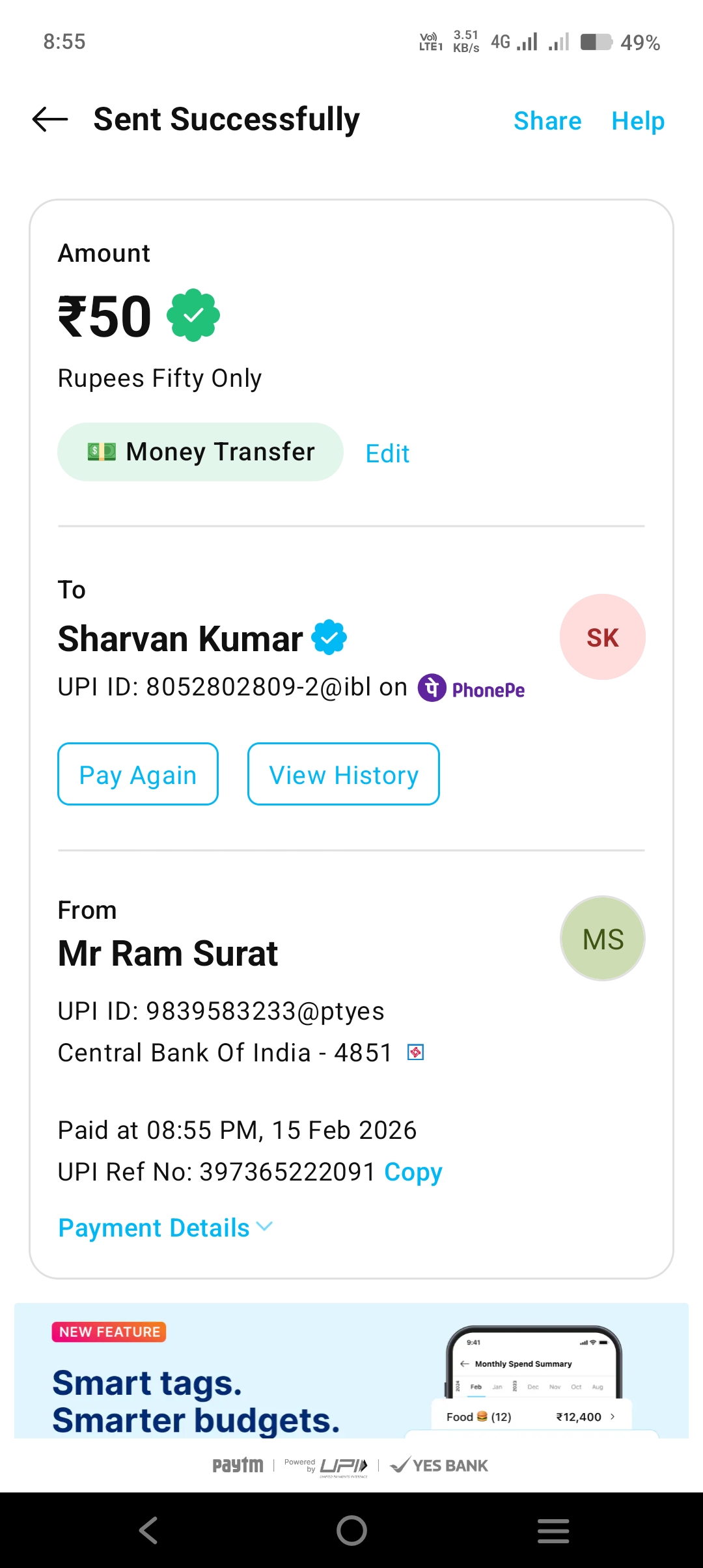The height and width of the screenshot is (1568, 703).
Task: Tap the back arrow icon
Action: tap(50, 120)
